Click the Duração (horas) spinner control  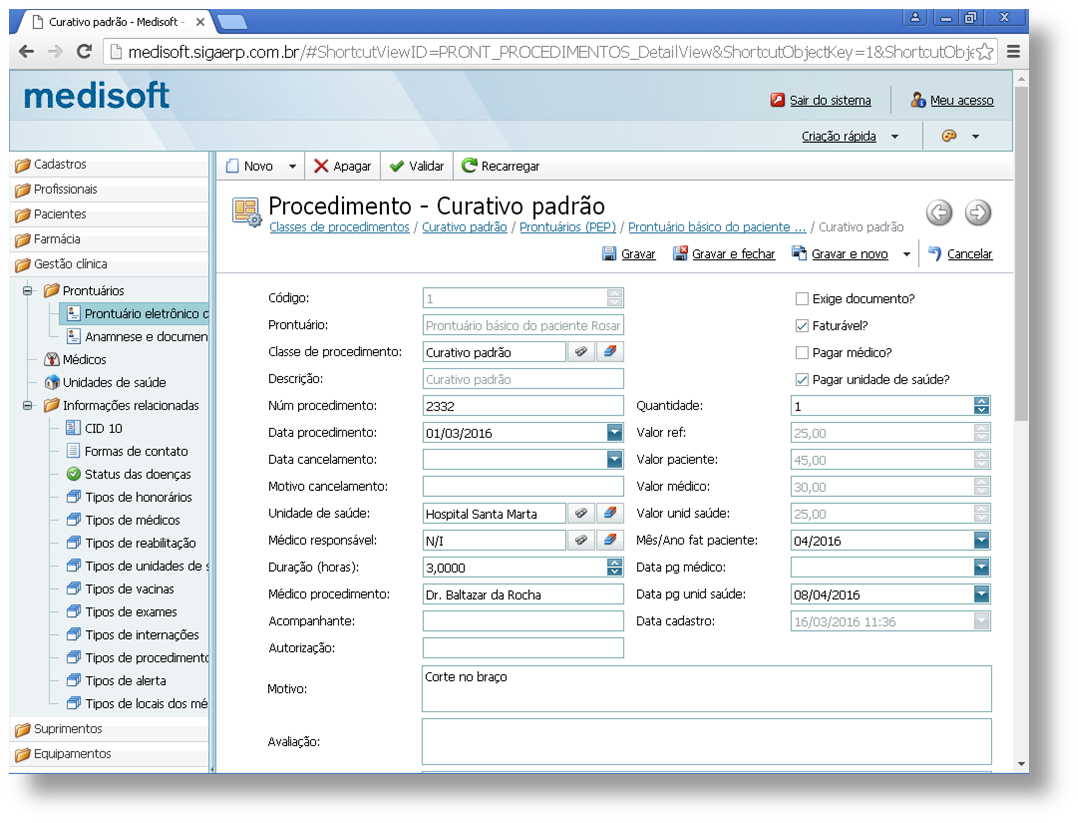pyautogui.click(x=615, y=567)
